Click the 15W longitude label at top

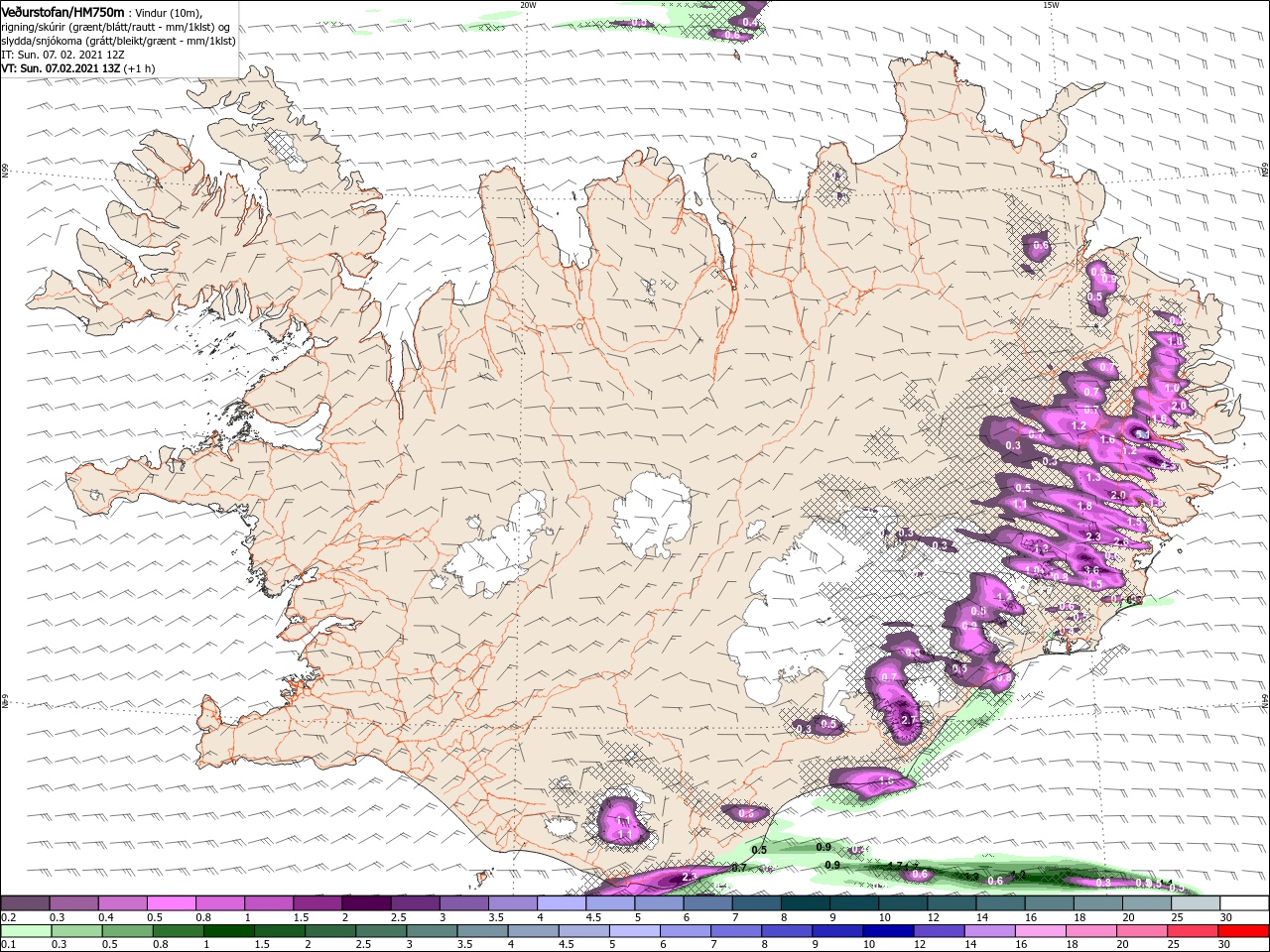pos(1051,5)
